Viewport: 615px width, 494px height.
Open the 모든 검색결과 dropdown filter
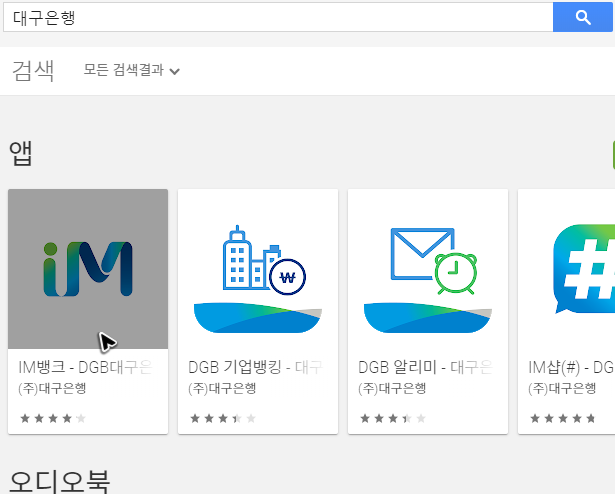click(131, 70)
